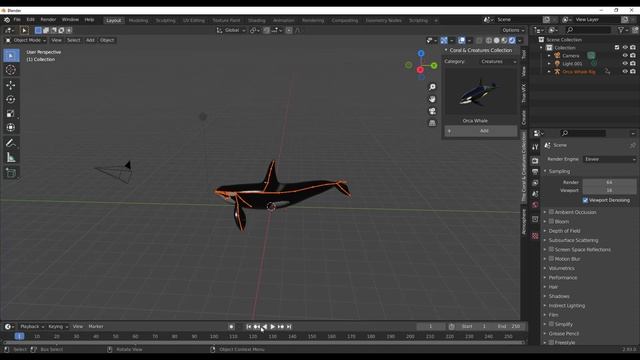Open the Render menu
The image size is (640, 360).
tap(48, 20)
